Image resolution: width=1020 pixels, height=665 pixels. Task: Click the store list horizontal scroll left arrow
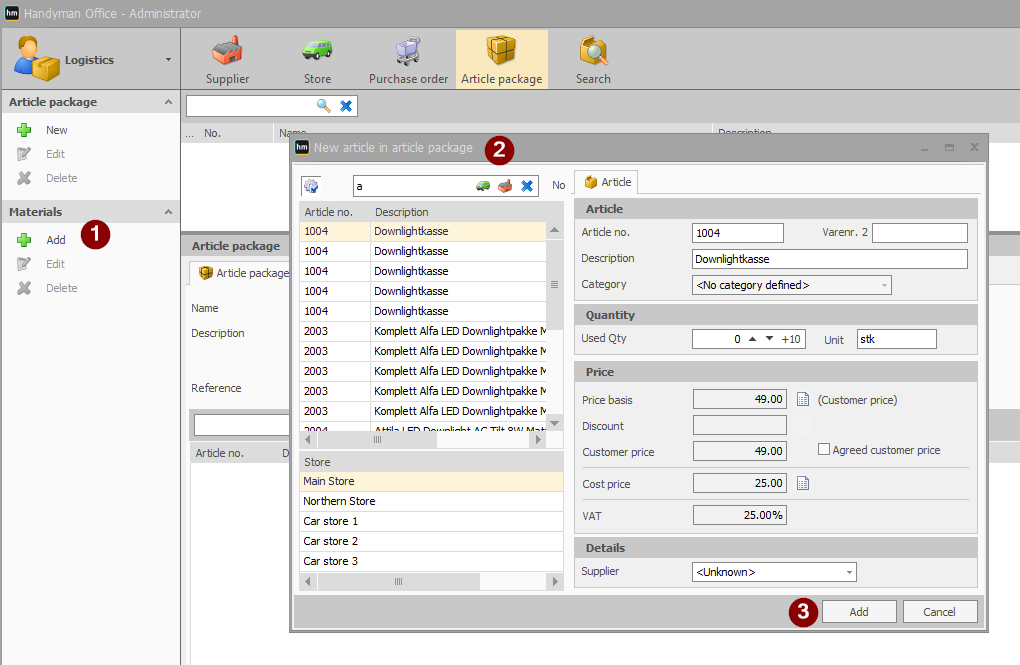(308, 581)
